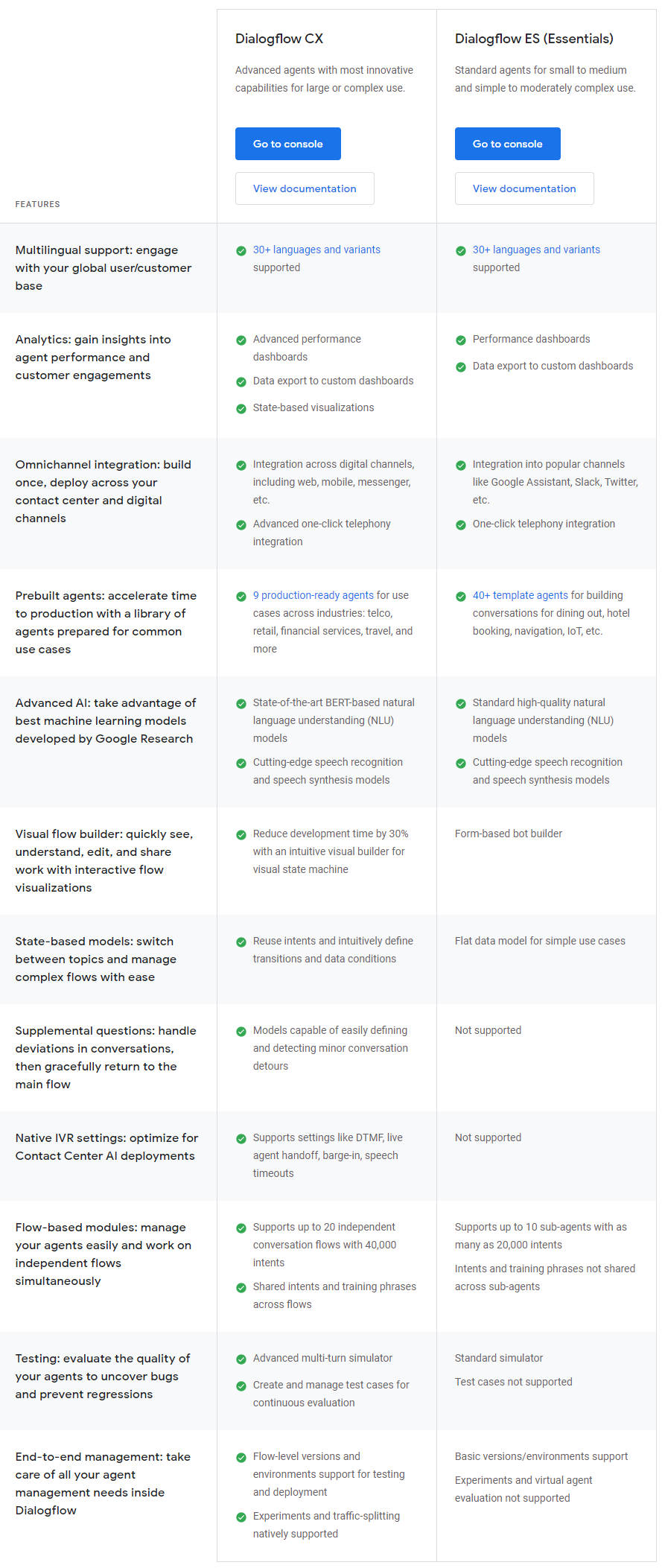Click the Dialogflow ES (Essentials) heading
Viewport: 662px width, 1568px height.
(534, 39)
